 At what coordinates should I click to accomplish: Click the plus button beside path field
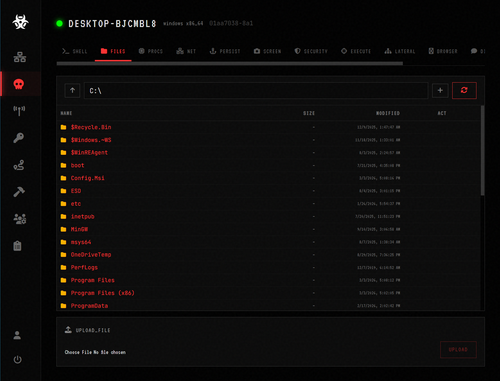coord(440,90)
